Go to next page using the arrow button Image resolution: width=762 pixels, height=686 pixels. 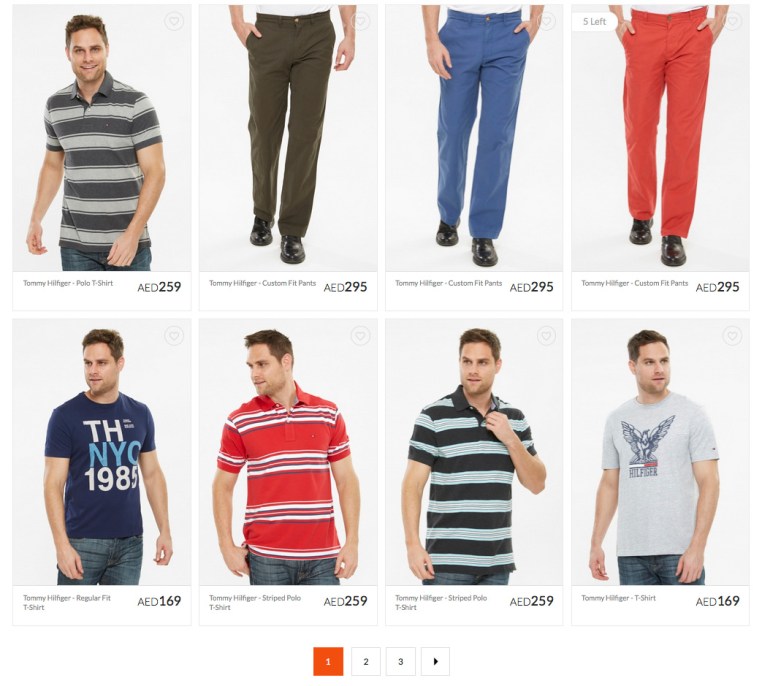[435, 661]
